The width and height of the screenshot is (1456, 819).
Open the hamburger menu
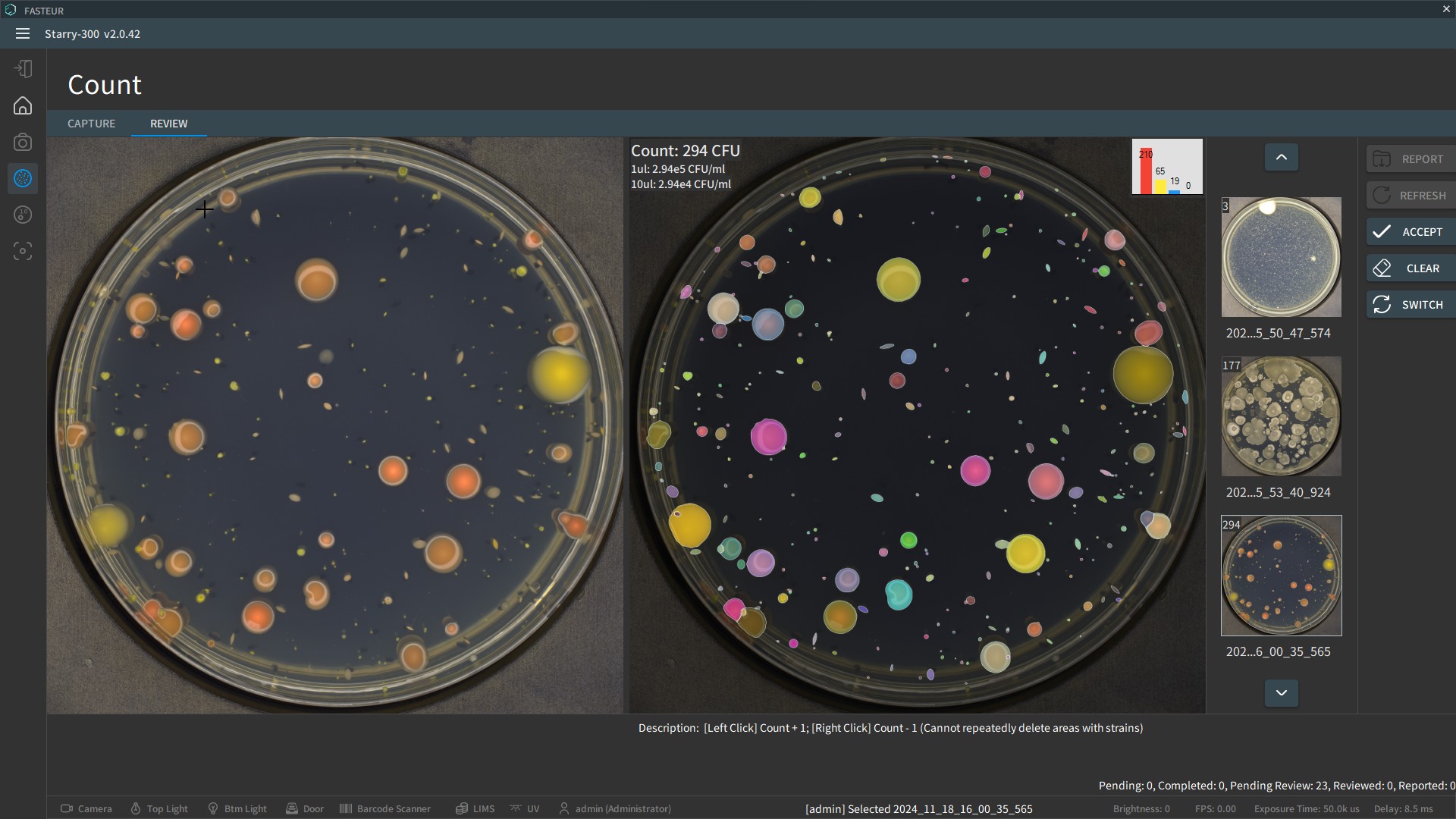point(23,33)
